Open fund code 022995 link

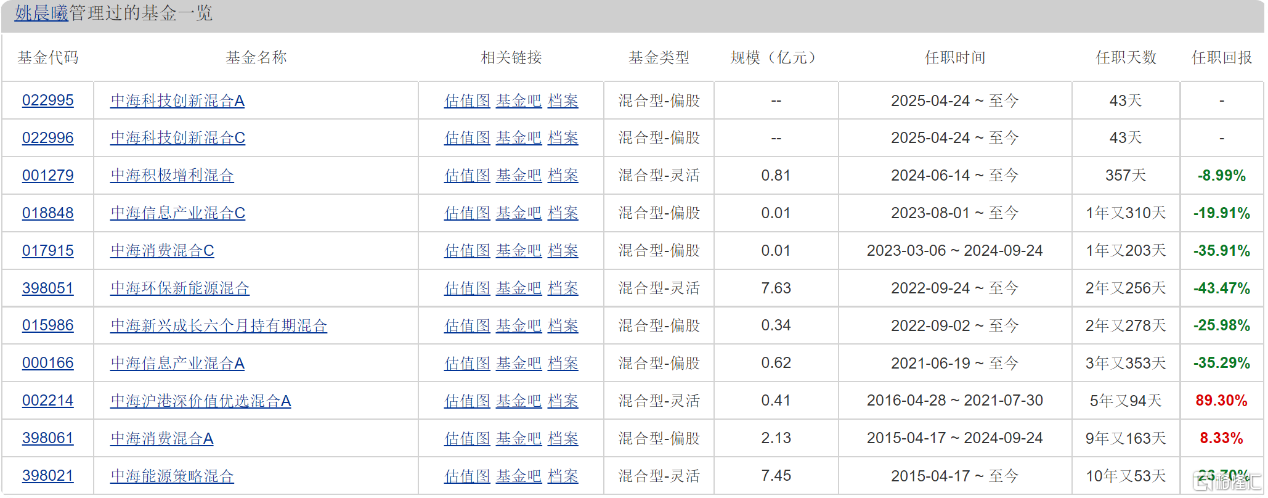pyautogui.click(x=48, y=100)
